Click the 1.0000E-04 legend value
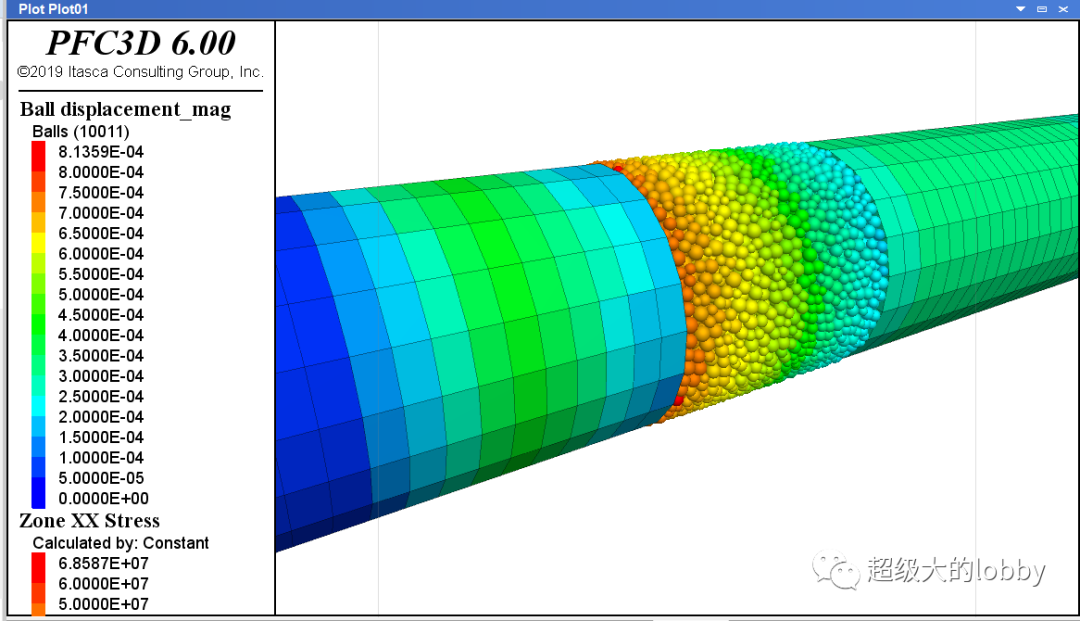The width and height of the screenshot is (1080, 621). [x=101, y=458]
